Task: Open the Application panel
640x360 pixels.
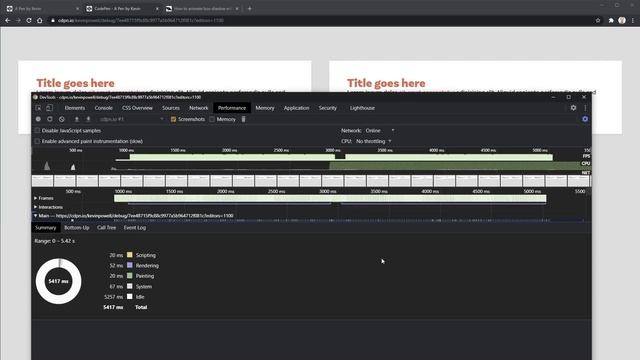Action: tap(296, 108)
